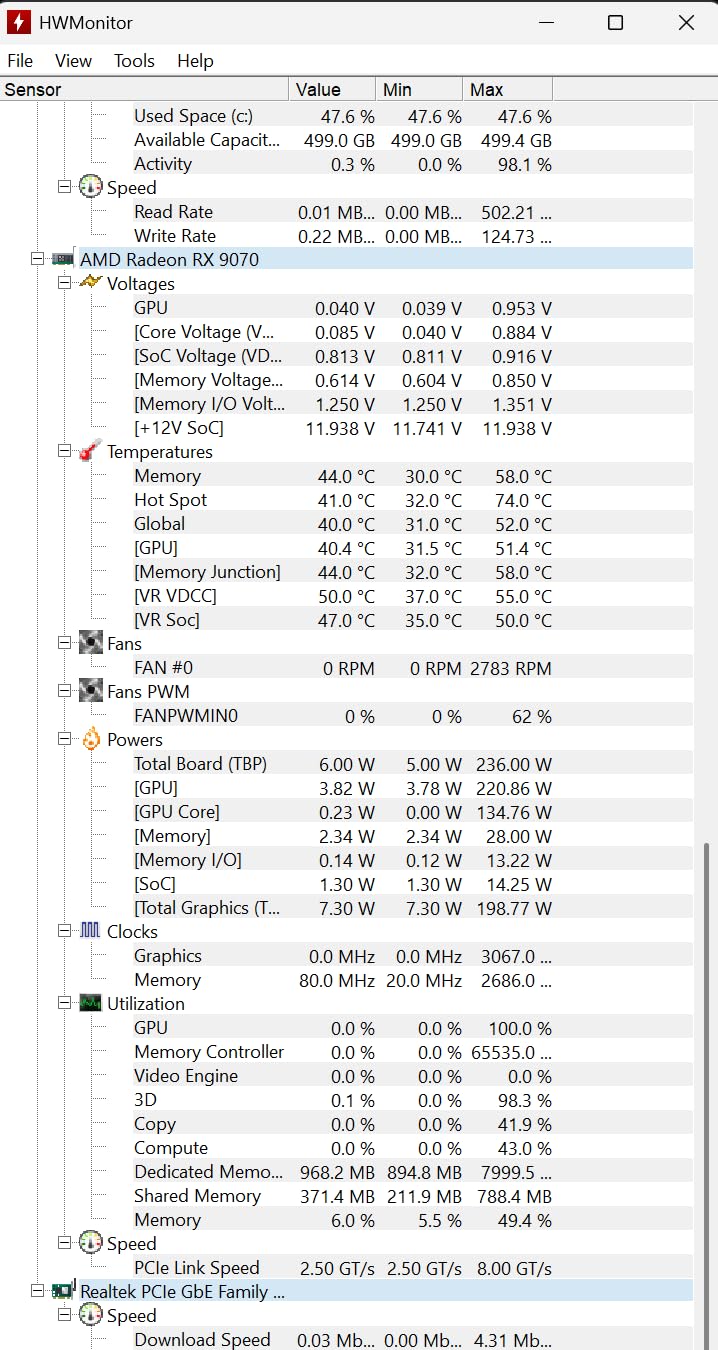Click the Fans group fan icon
The width and height of the screenshot is (718, 1350).
(x=91, y=643)
